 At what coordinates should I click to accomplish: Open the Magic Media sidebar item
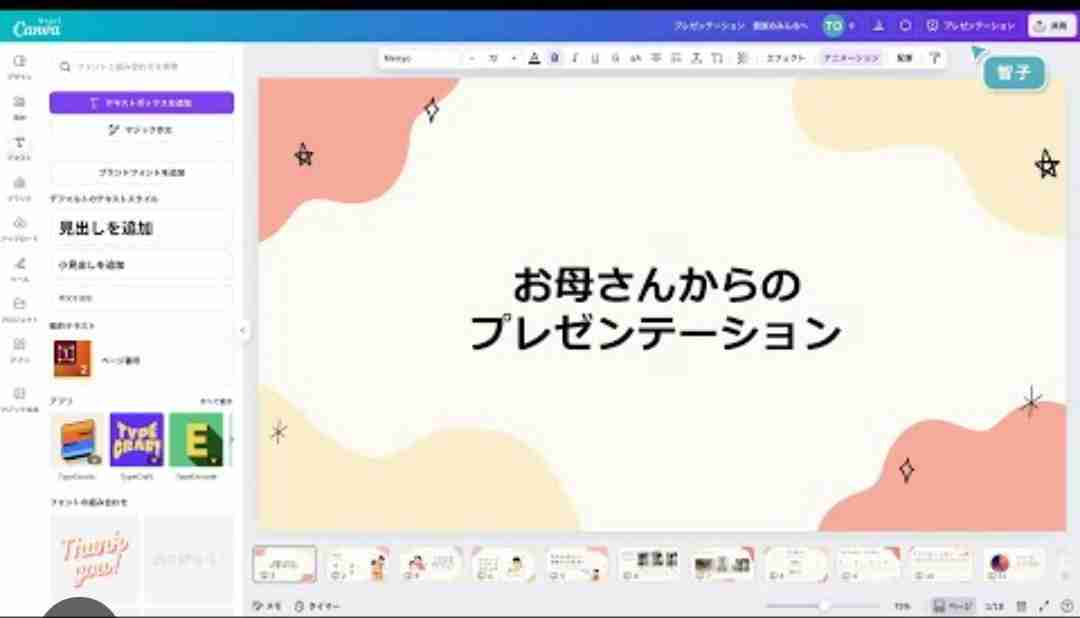19,399
